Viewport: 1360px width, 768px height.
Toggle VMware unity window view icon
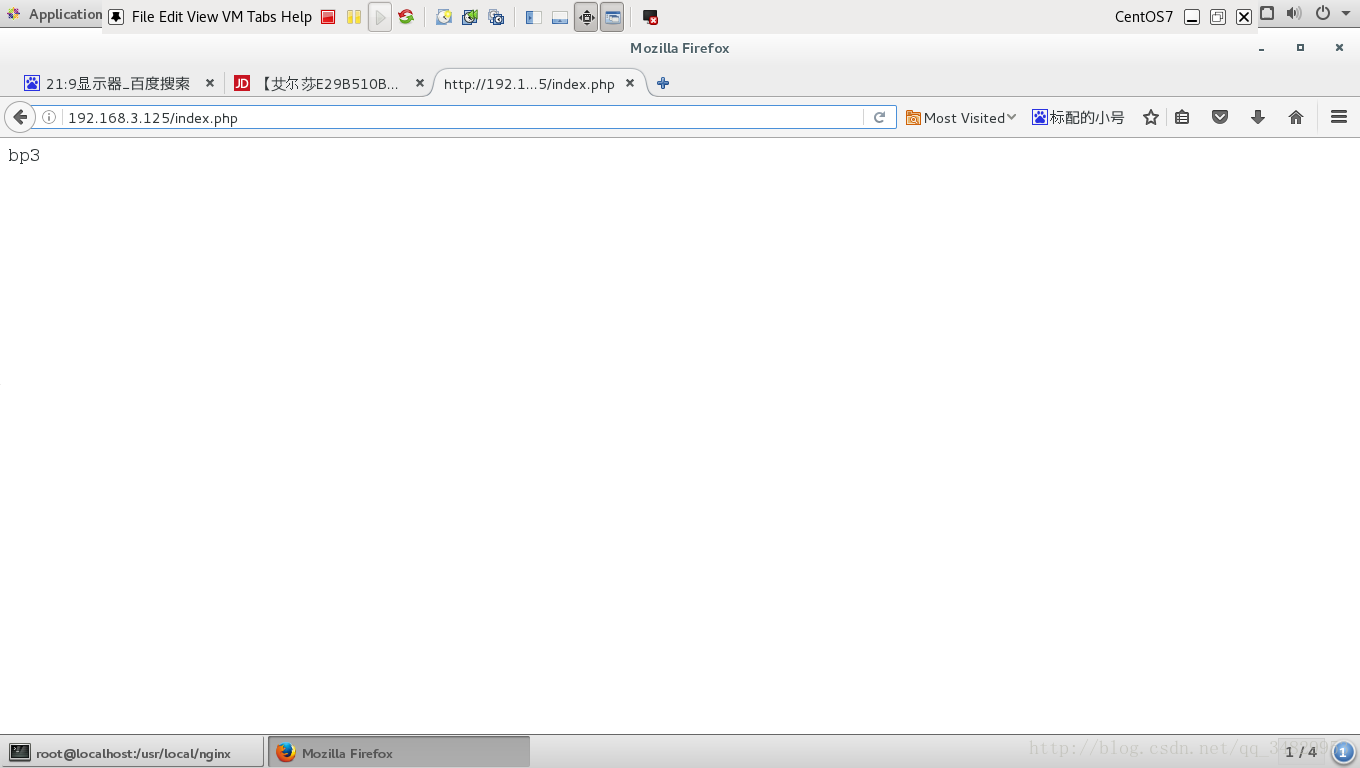(612, 17)
